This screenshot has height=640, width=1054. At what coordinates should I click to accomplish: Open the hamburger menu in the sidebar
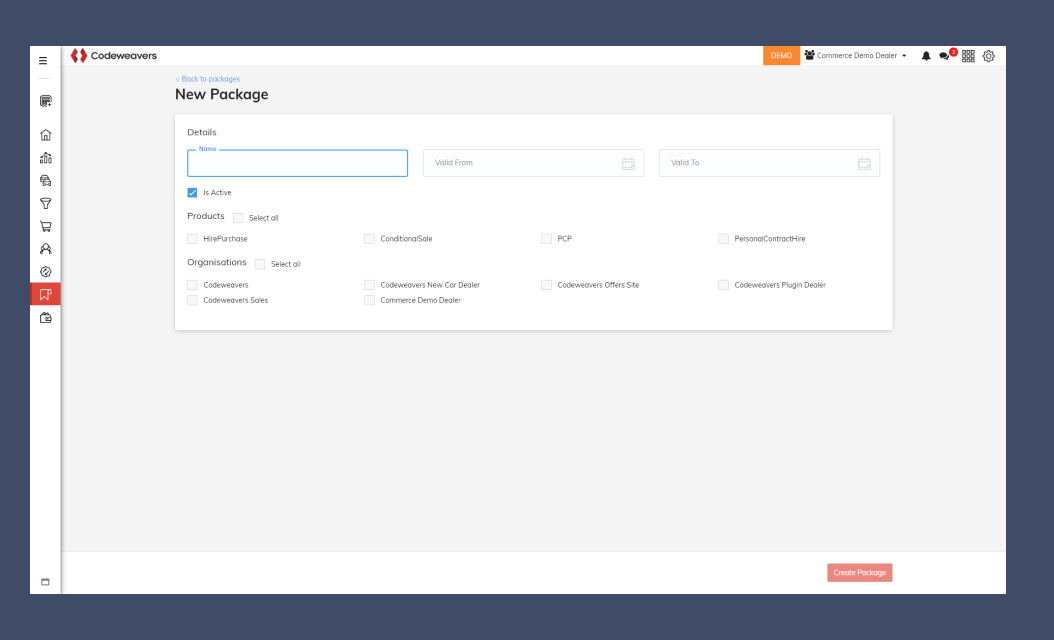point(43,61)
